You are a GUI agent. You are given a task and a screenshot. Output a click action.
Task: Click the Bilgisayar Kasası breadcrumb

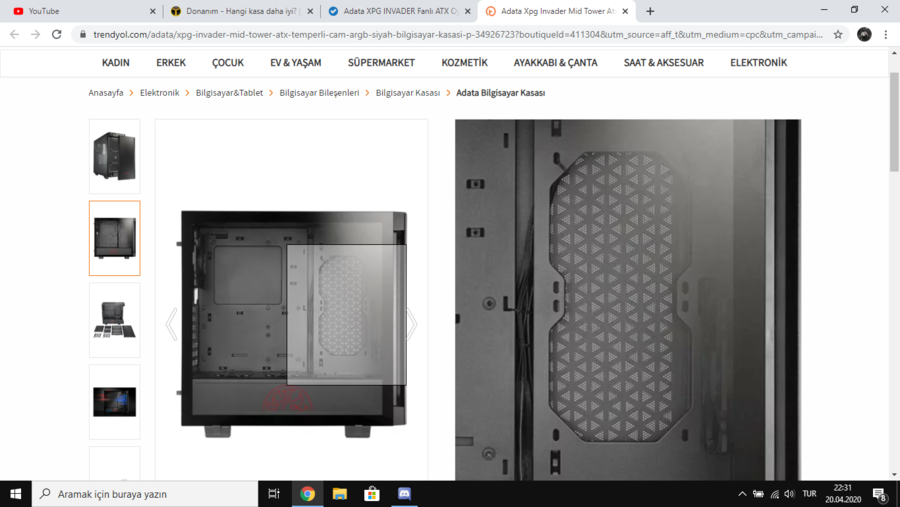408,92
